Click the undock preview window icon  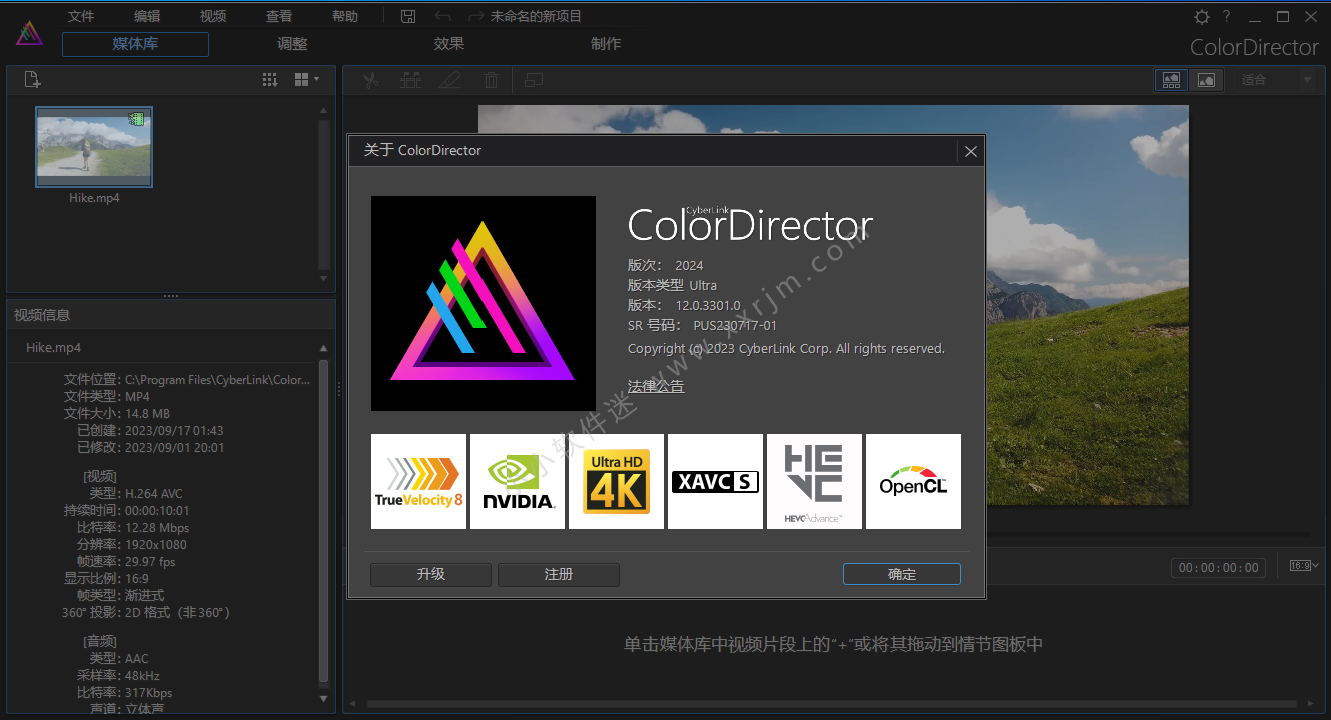point(534,80)
